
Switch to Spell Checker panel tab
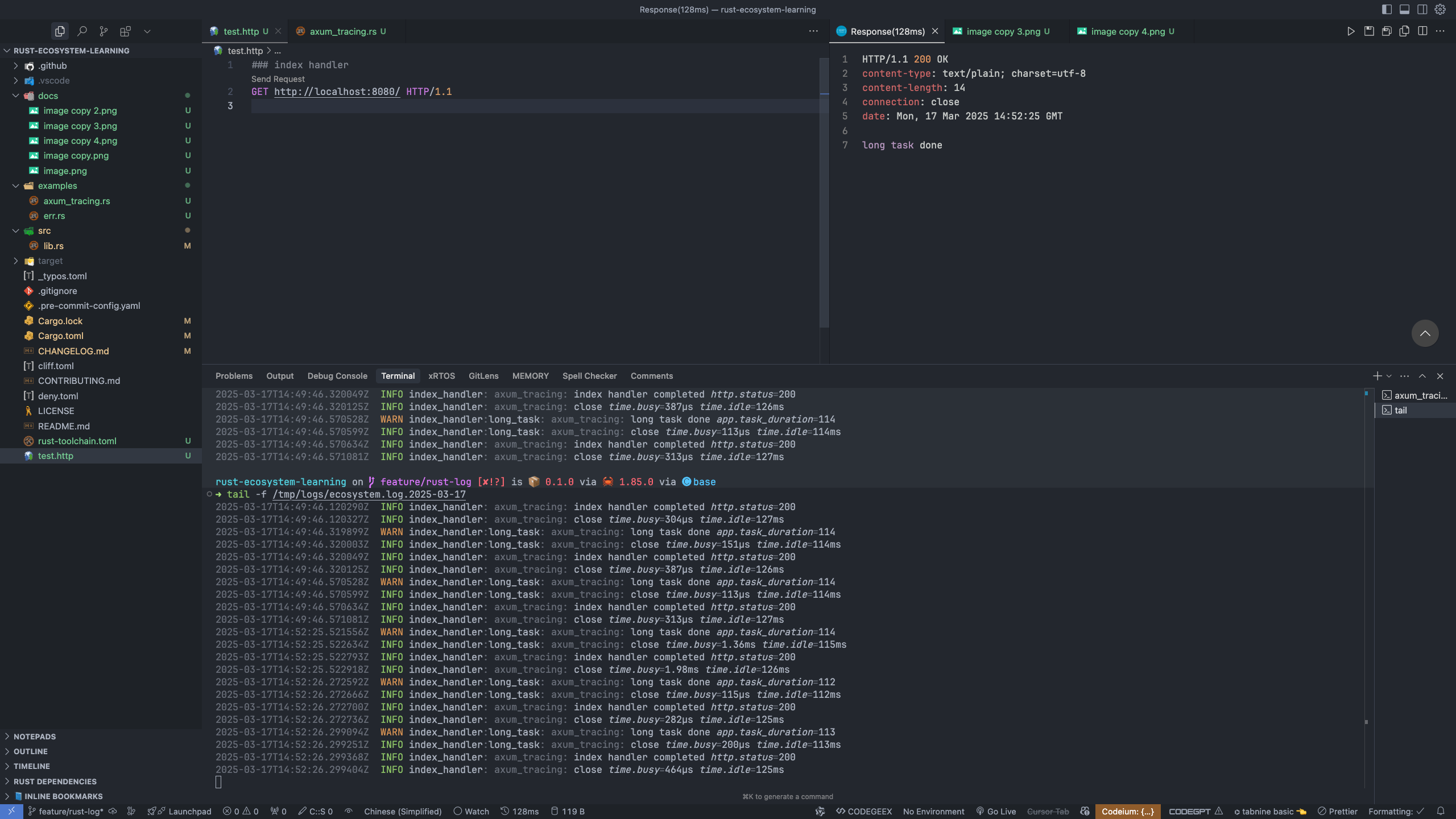pyautogui.click(x=589, y=376)
